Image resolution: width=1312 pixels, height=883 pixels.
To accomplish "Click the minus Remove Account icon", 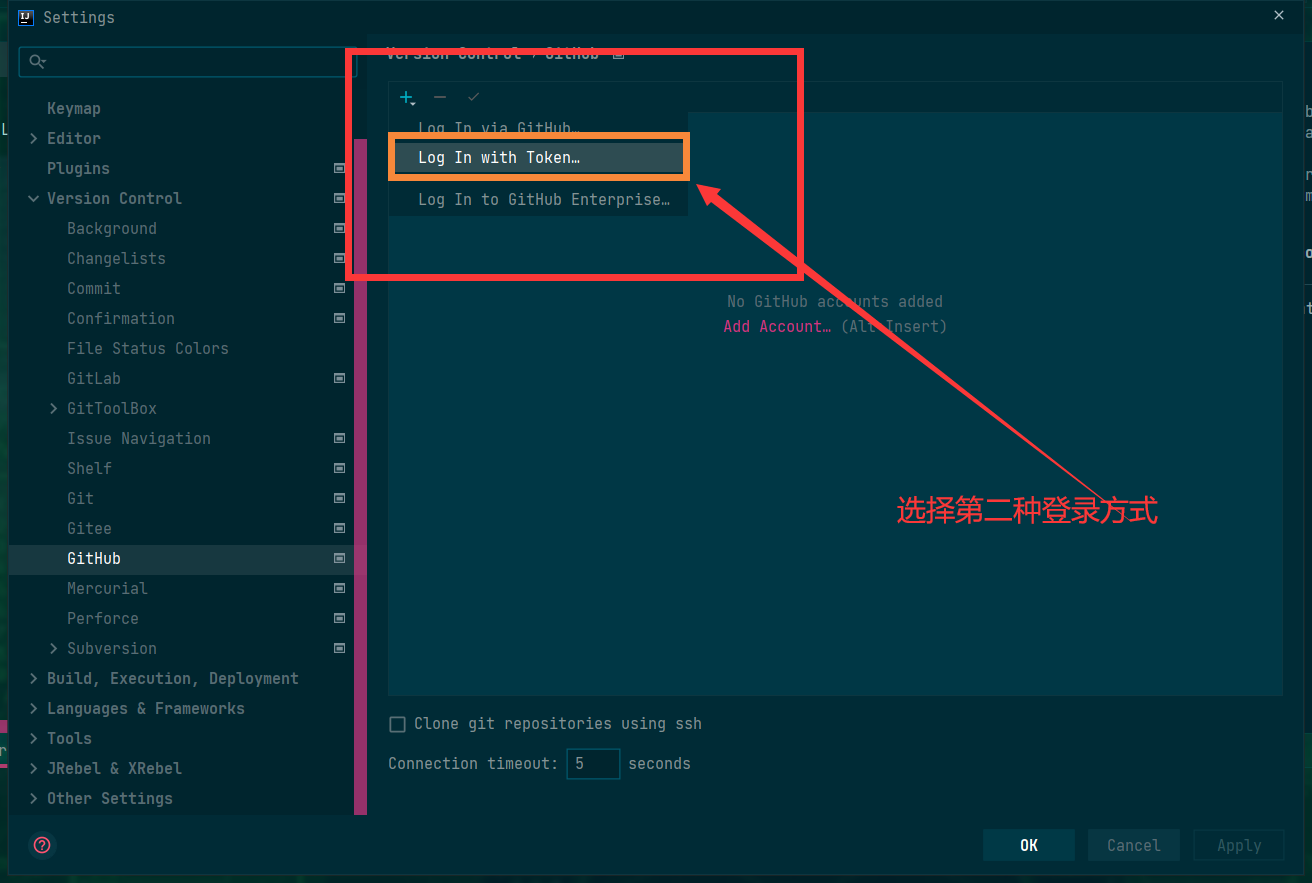I will tap(440, 97).
